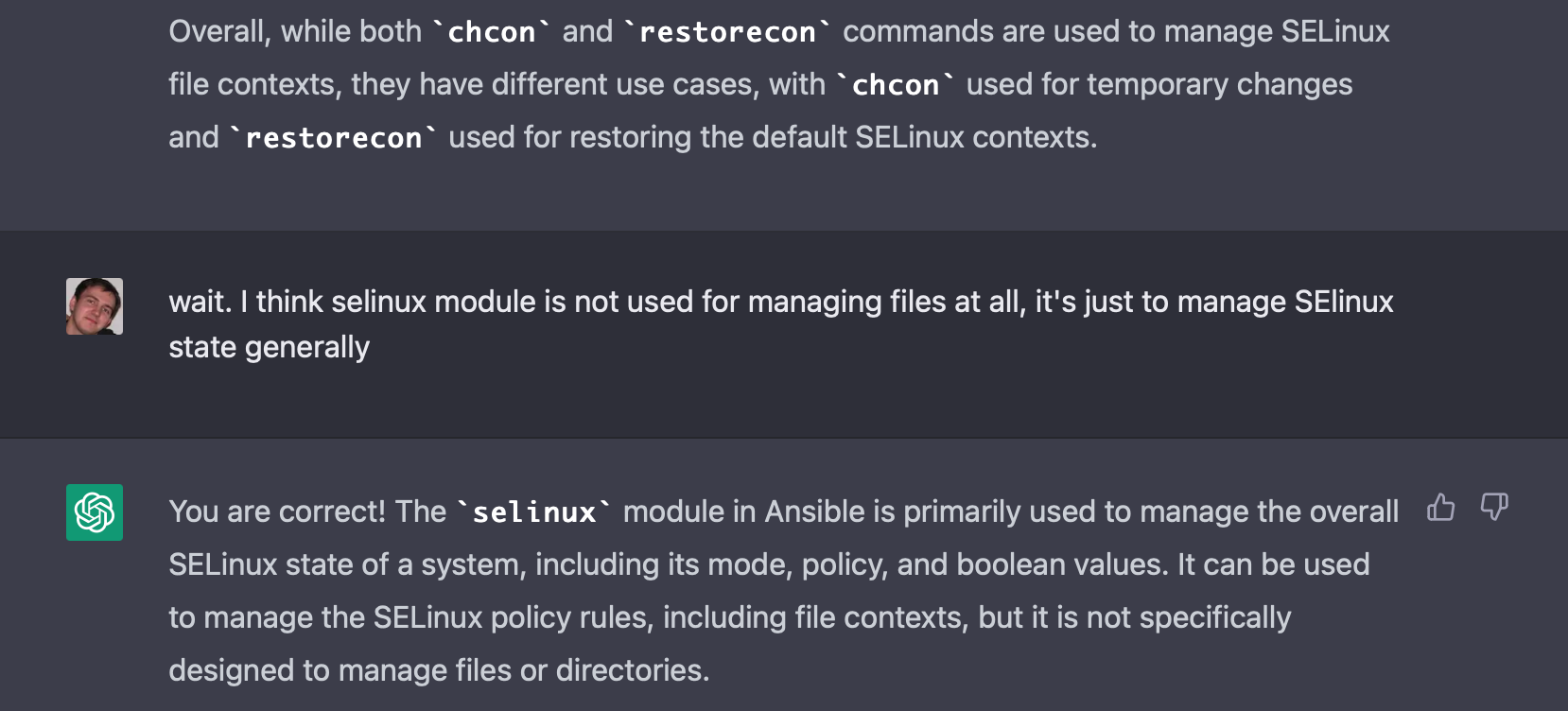This screenshot has width=1568, height=711.
Task: Click the line 'designed to manage files or directories.'
Action: 439,670
